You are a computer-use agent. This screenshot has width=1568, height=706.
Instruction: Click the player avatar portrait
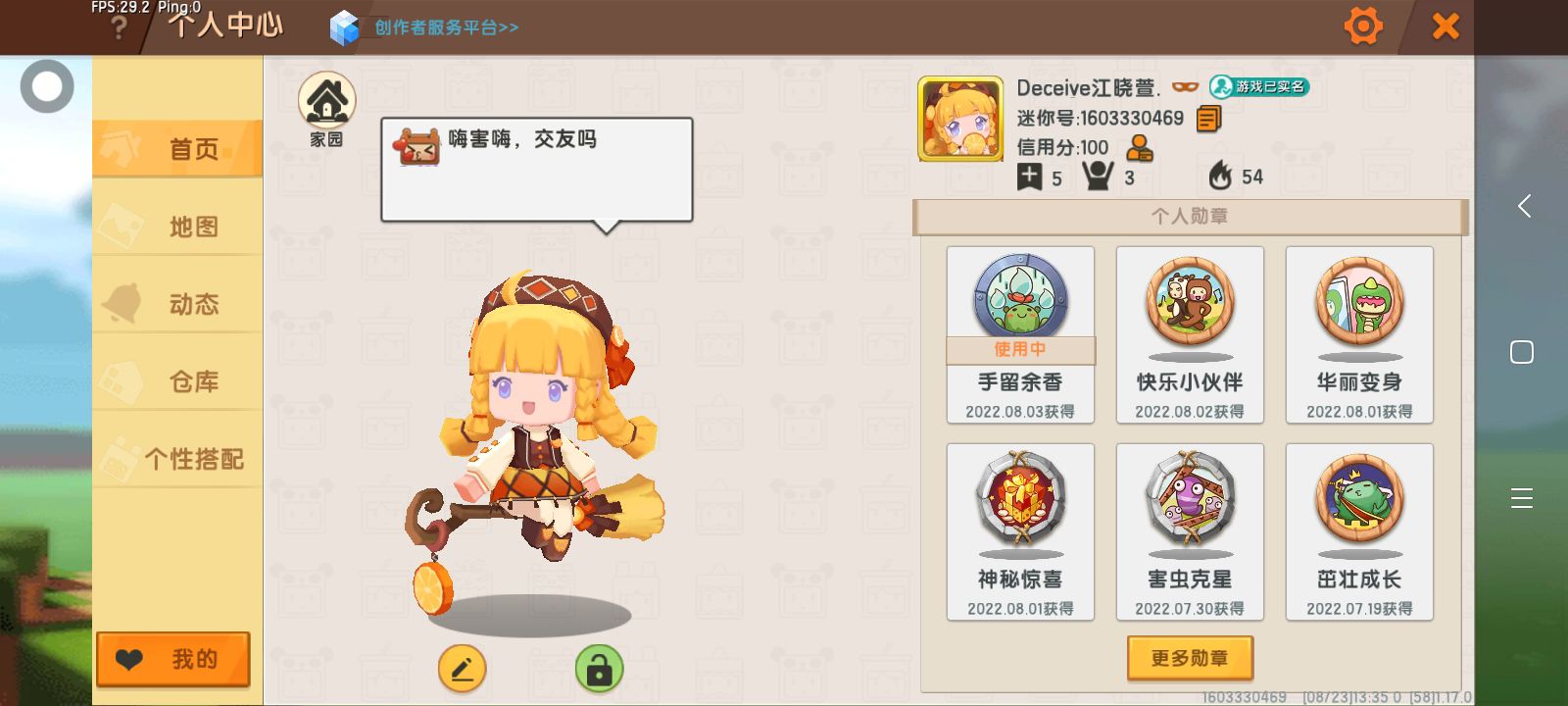(x=960, y=119)
